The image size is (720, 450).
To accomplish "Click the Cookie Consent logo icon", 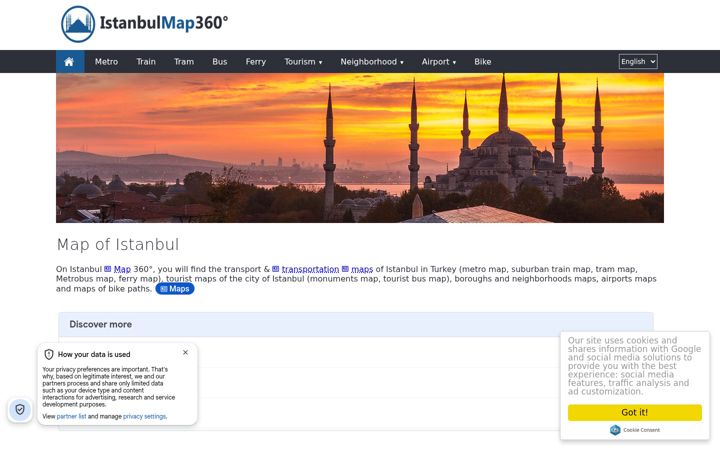I will (x=615, y=430).
